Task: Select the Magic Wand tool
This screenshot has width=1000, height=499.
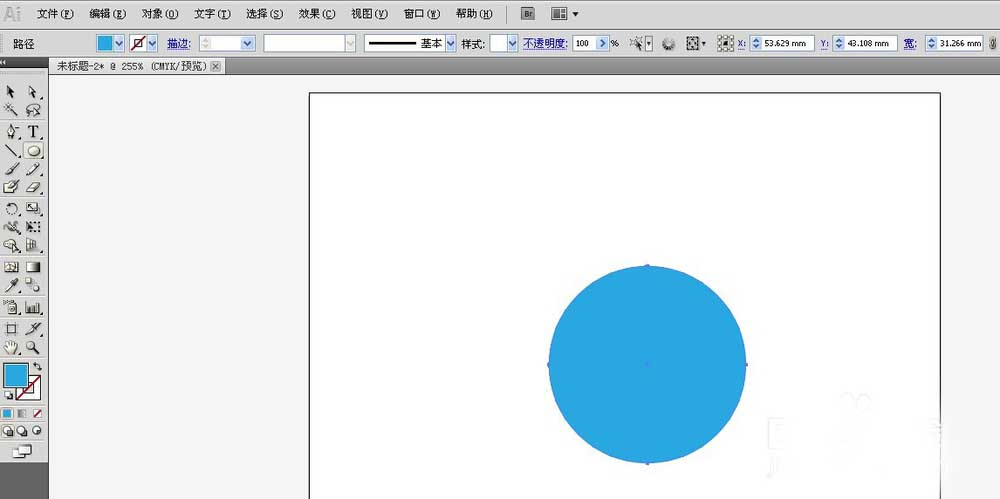Action: [11, 110]
